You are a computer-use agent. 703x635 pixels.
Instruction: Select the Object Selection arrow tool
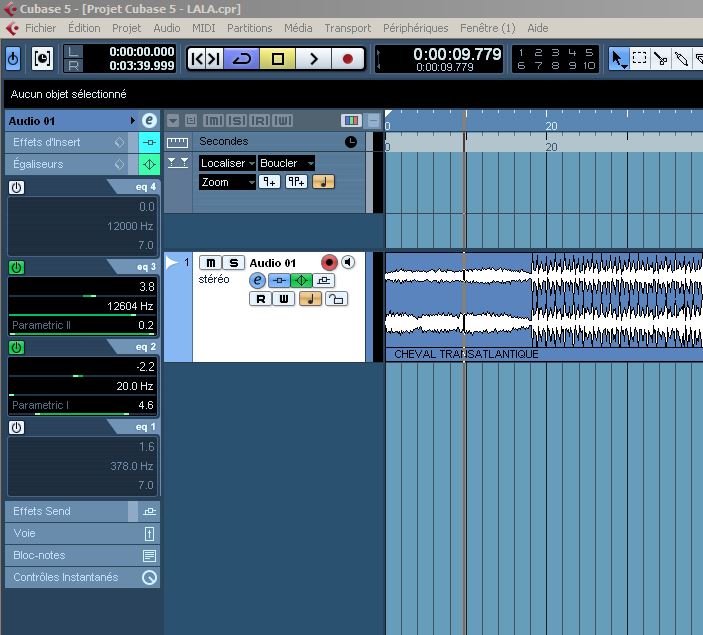click(618, 59)
